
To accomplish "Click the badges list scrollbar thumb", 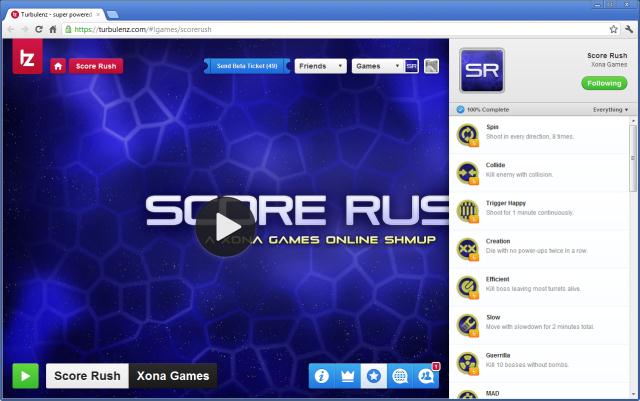I will click(x=633, y=158).
